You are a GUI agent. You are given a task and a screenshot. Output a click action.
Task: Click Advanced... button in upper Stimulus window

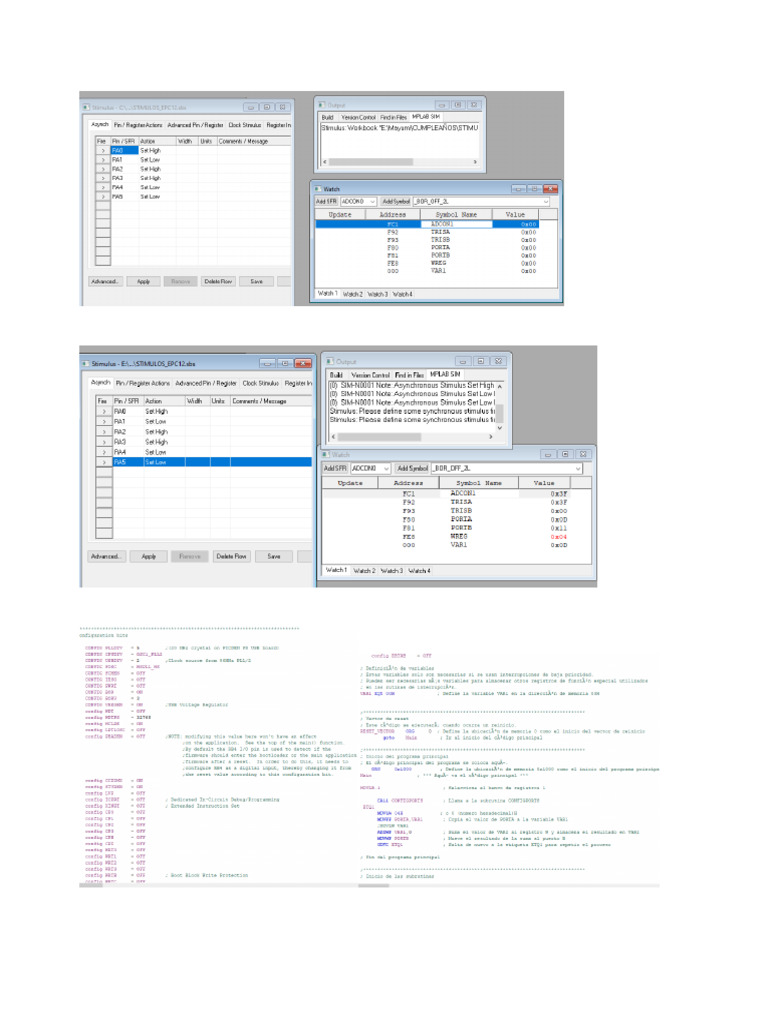tap(105, 281)
